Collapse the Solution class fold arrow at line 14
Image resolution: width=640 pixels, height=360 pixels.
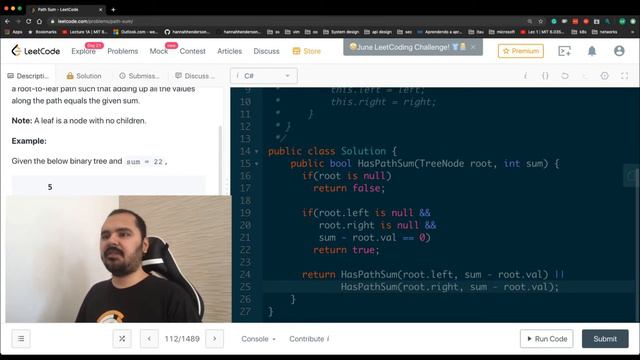coord(257,151)
